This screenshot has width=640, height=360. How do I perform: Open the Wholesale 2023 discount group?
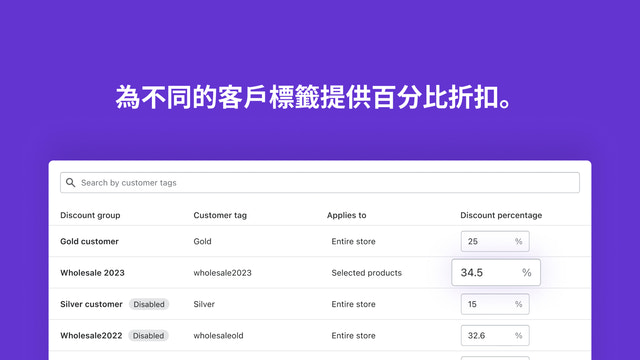(x=92, y=273)
